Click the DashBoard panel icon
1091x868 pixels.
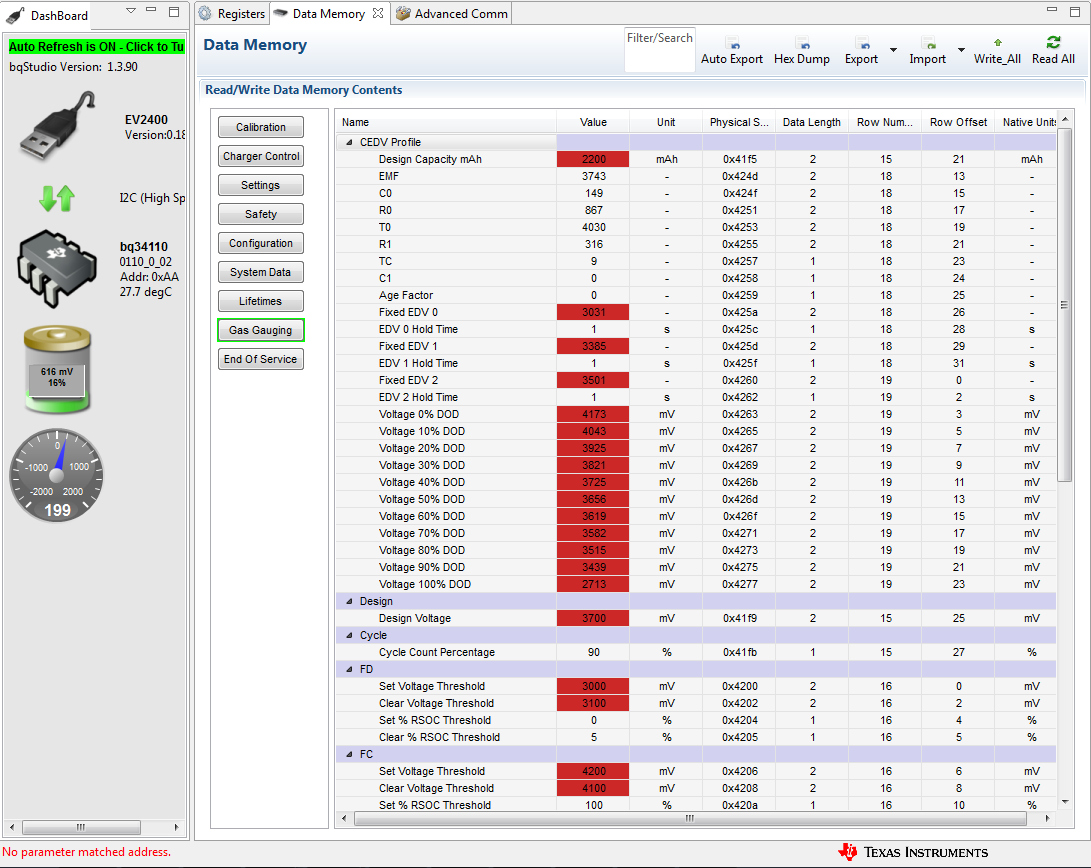pos(15,15)
